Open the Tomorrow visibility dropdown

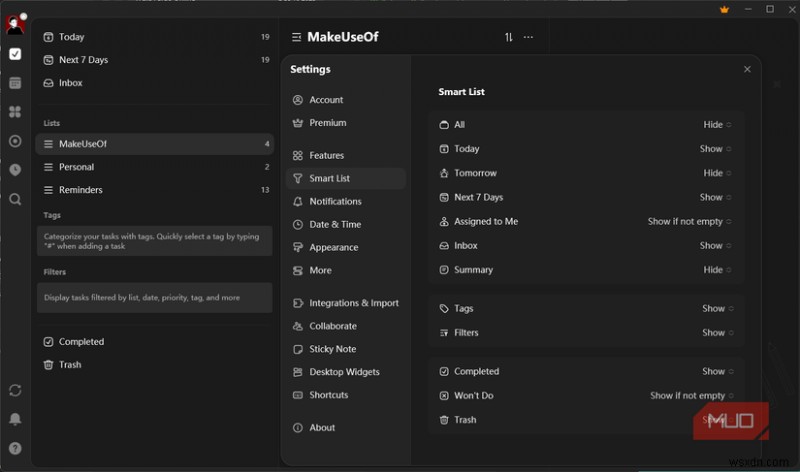[x=717, y=173]
